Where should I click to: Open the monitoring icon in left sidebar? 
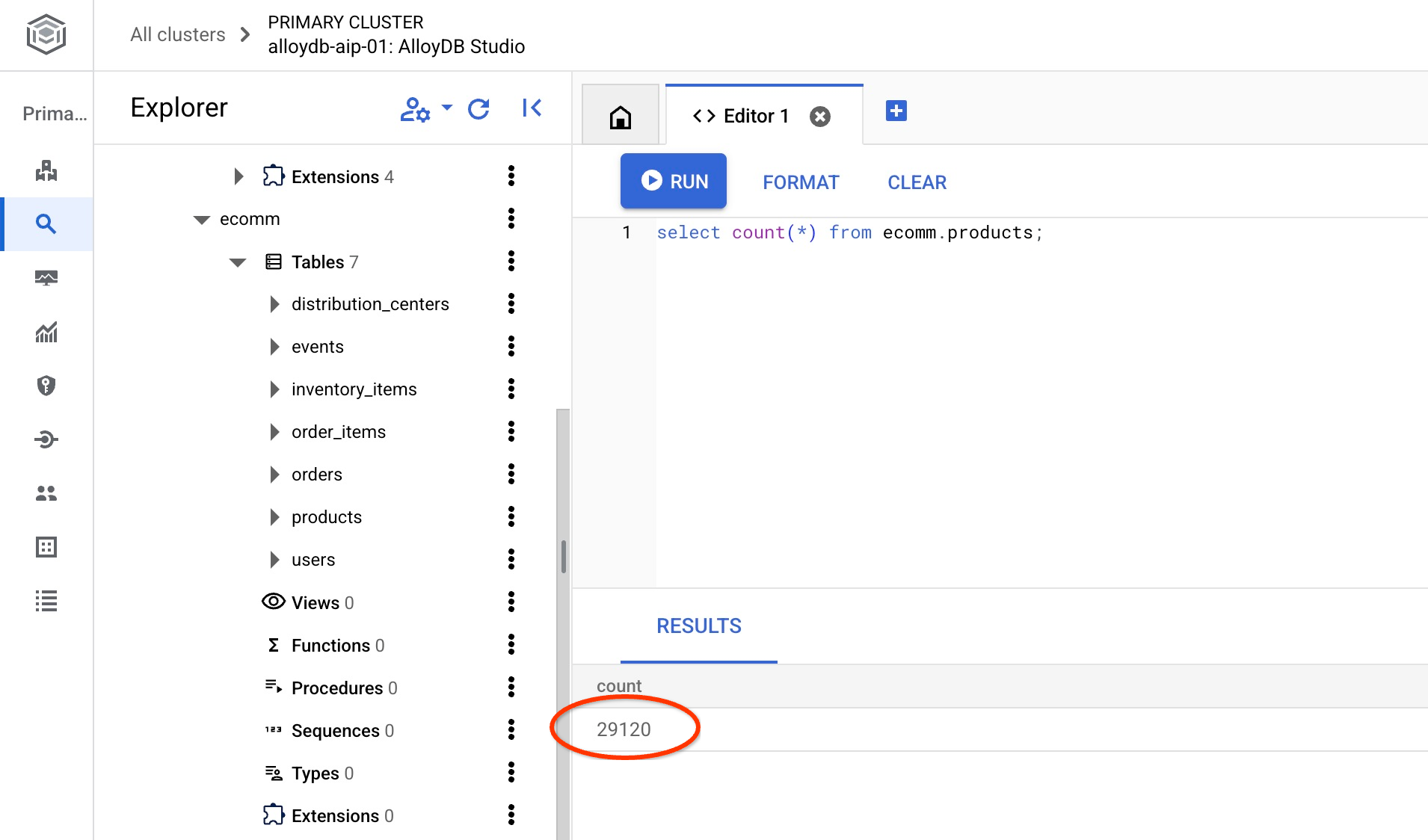click(x=46, y=278)
